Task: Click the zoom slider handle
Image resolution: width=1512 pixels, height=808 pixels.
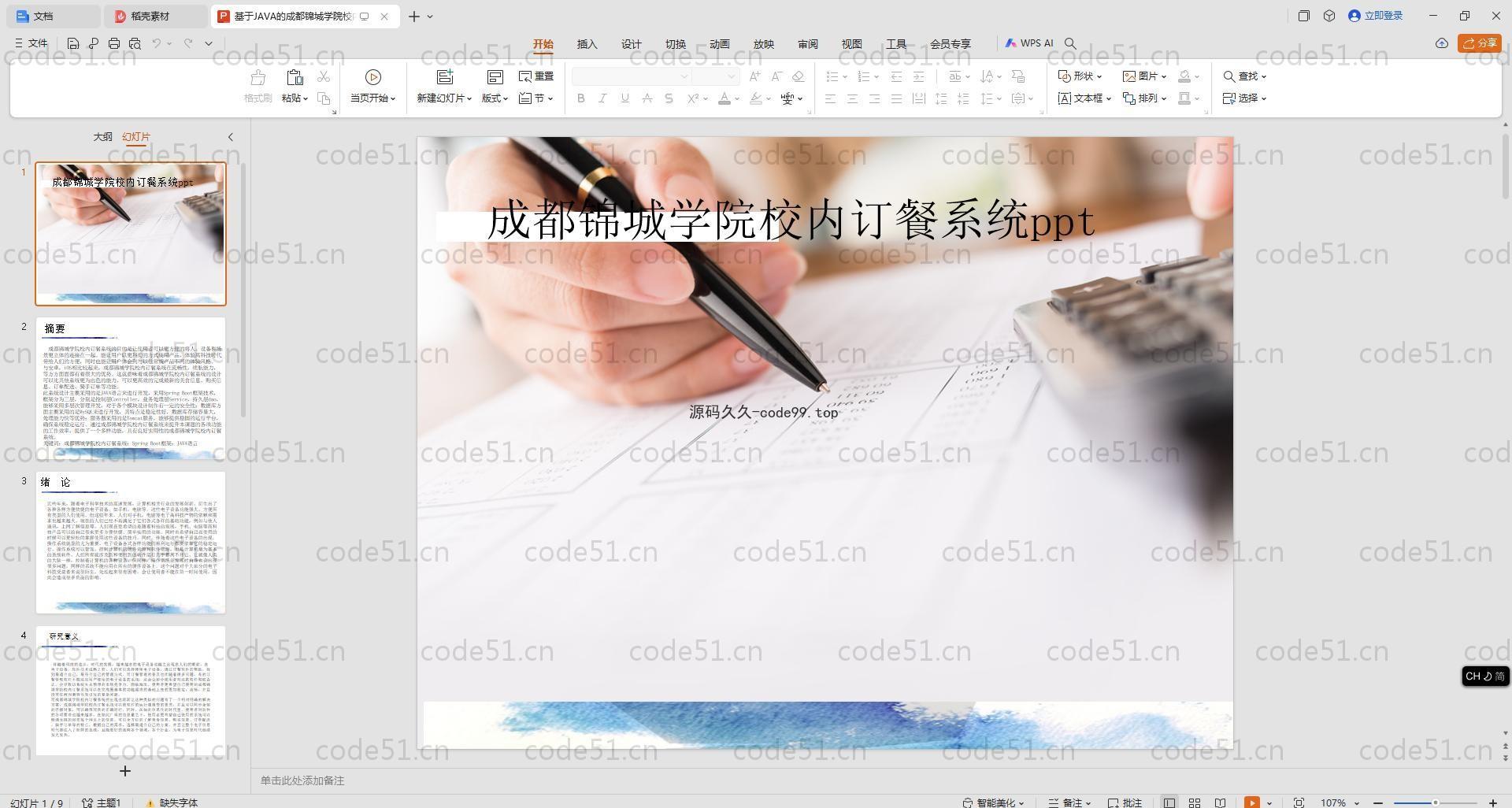Action: (1436, 802)
